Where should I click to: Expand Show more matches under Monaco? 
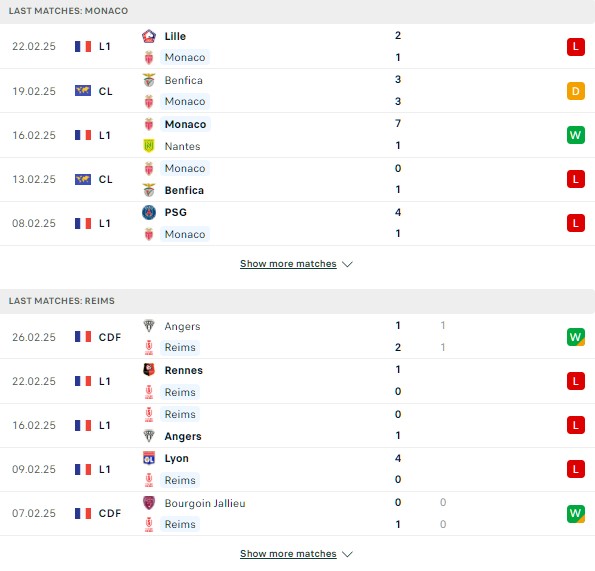coord(288,264)
